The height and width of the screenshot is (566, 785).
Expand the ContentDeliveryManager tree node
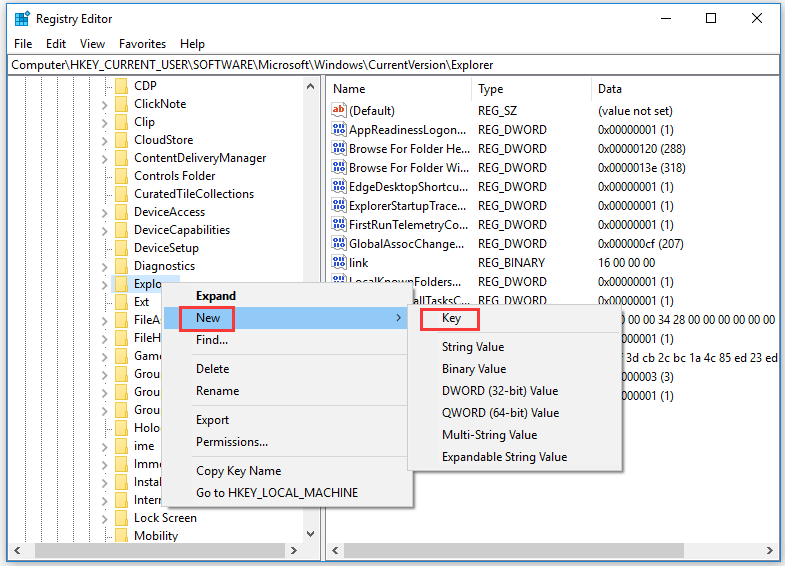click(105, 158)
